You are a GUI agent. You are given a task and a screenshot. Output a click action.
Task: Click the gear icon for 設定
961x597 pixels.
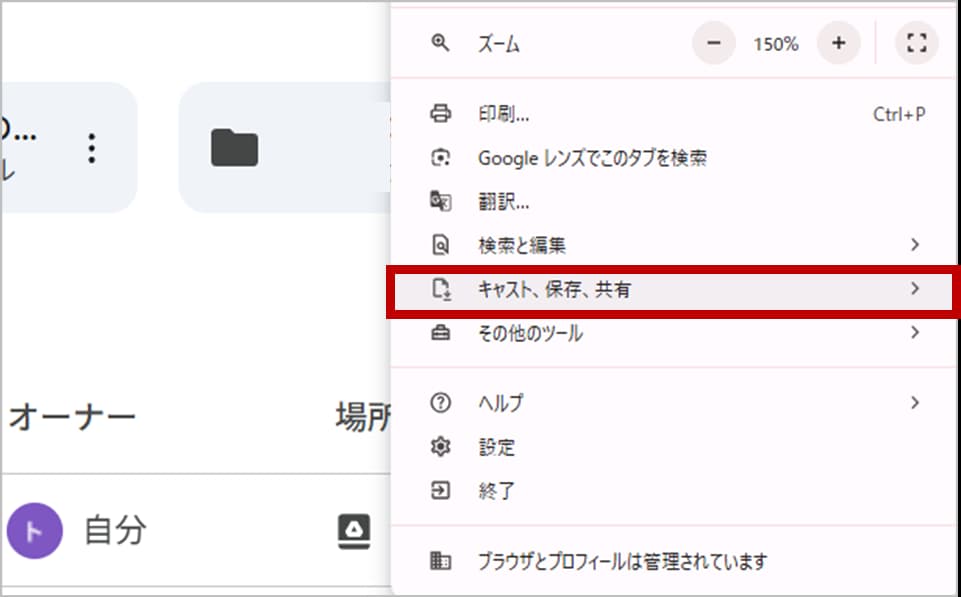440,447
